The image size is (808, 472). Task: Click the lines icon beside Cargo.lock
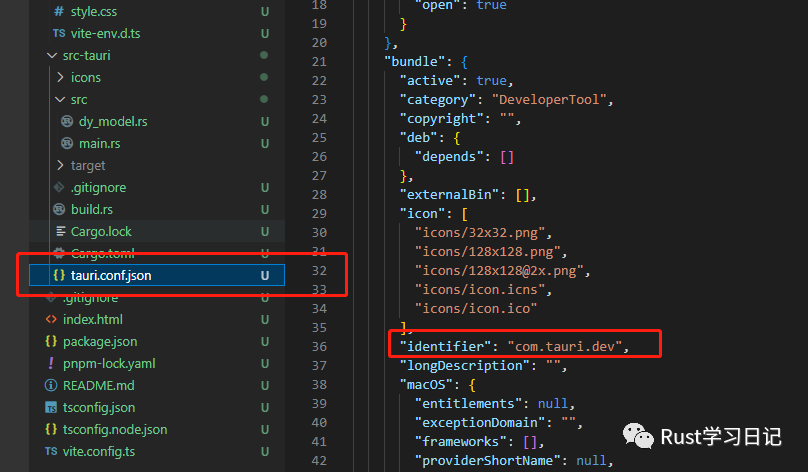(x=60, y=231)
